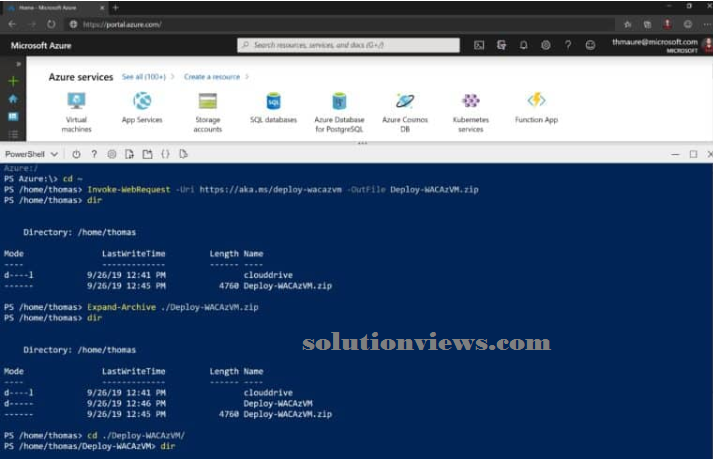
Task: Open the notifications bell
Action: (x=523, y=45)
